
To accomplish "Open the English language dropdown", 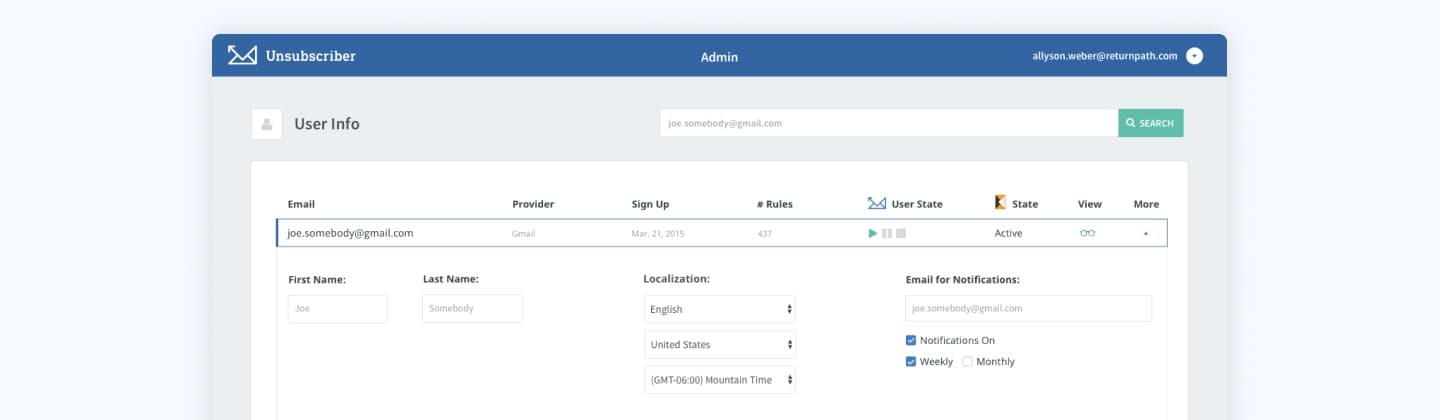I will click(720, 309).
